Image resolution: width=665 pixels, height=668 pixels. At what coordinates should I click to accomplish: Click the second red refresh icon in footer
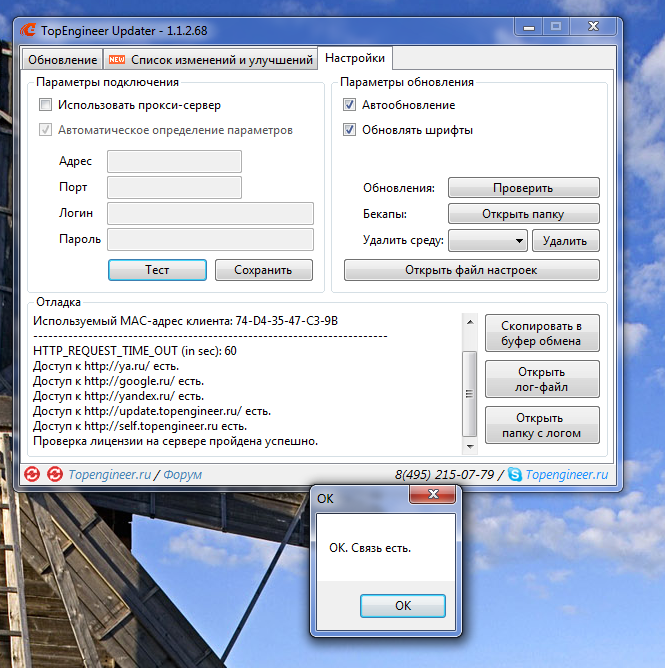coord(55,474)
